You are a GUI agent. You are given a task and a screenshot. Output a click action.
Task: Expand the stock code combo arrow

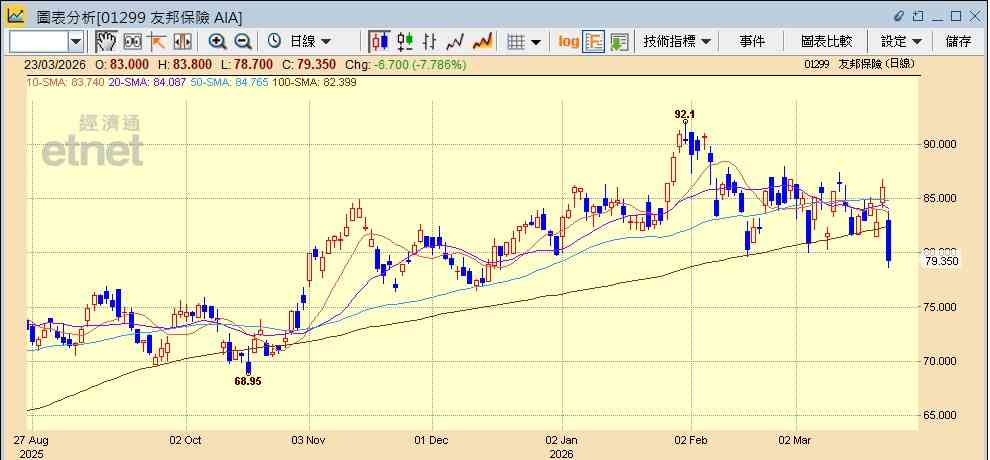76,42
